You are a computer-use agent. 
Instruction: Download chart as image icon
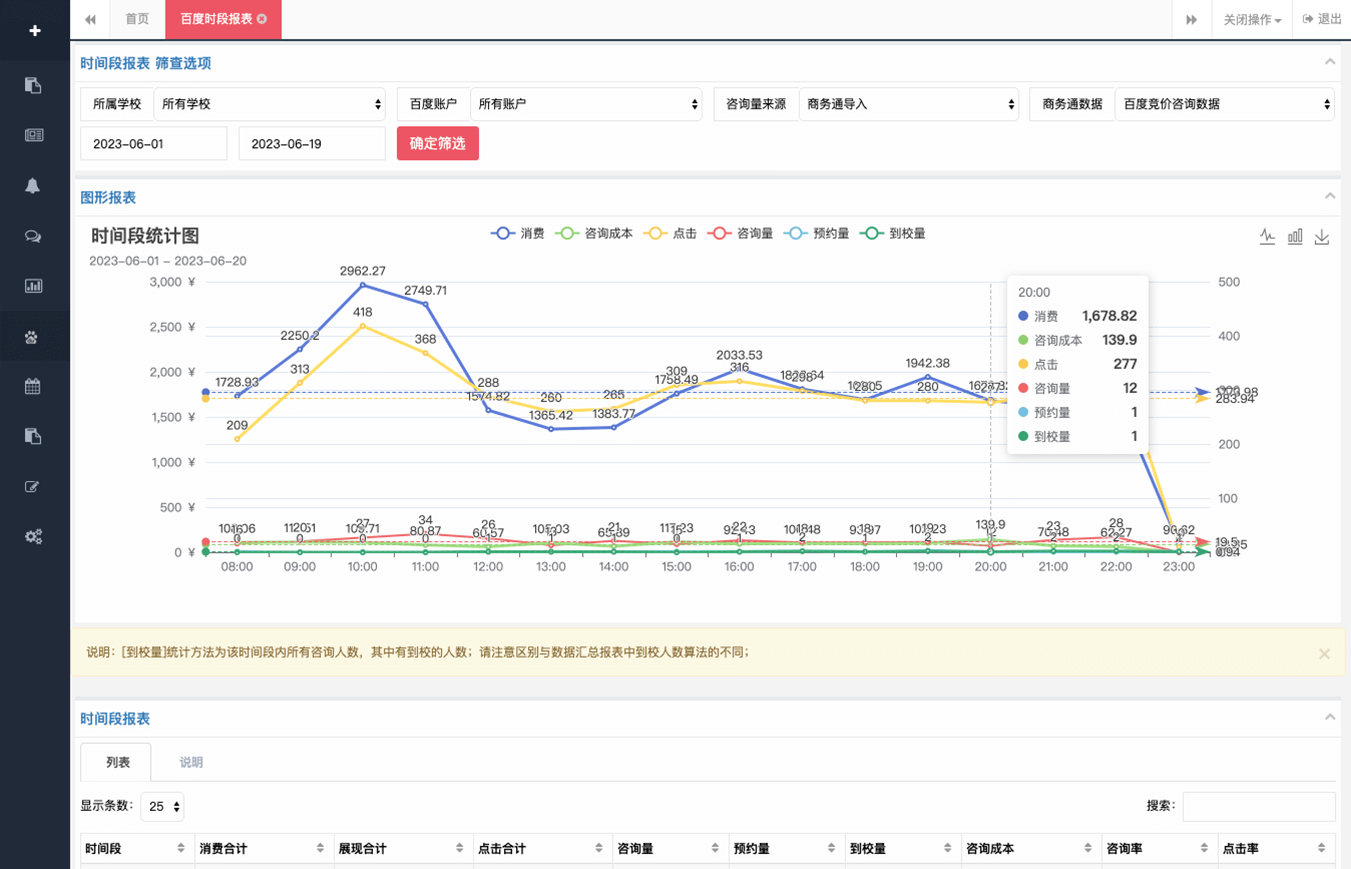coord(1322,237)
